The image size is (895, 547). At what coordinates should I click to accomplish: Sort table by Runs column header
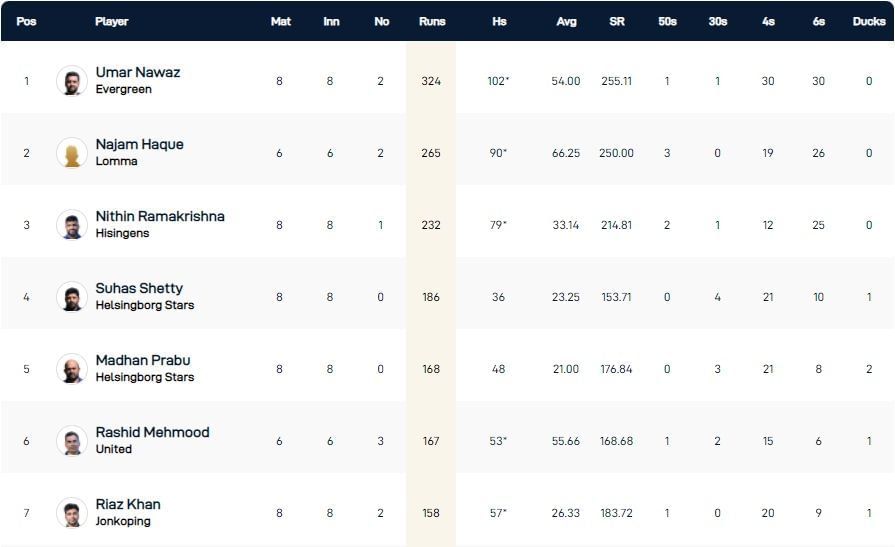[x=432, y=21]
